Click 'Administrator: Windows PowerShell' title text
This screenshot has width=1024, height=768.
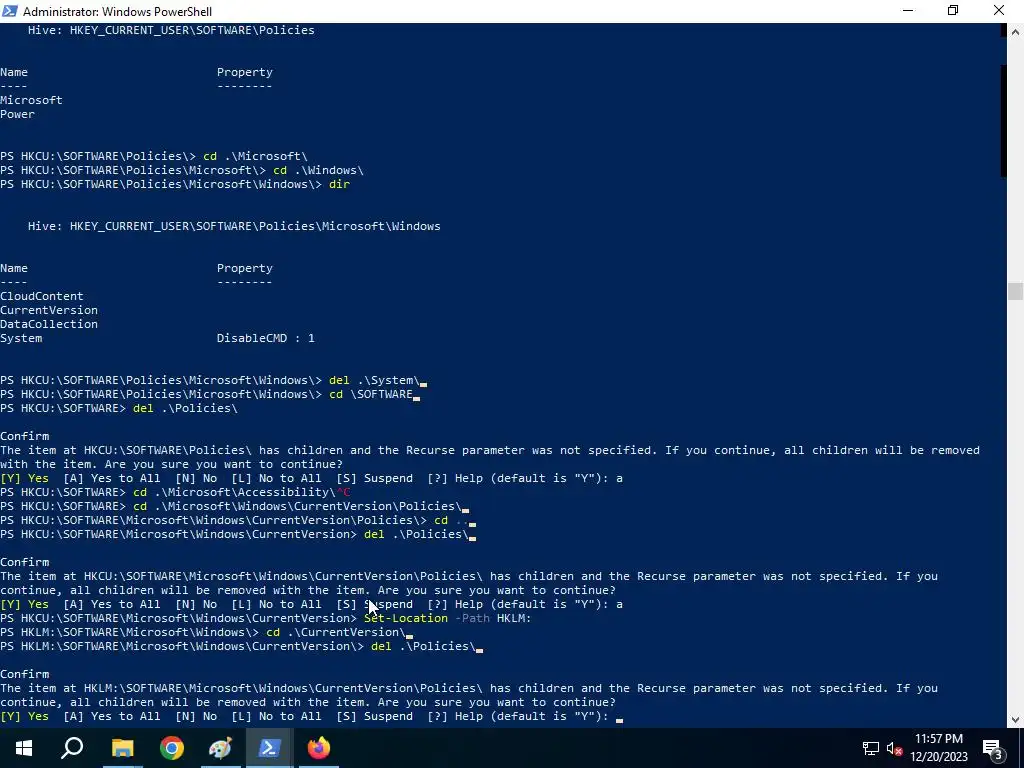pos(117,11)
